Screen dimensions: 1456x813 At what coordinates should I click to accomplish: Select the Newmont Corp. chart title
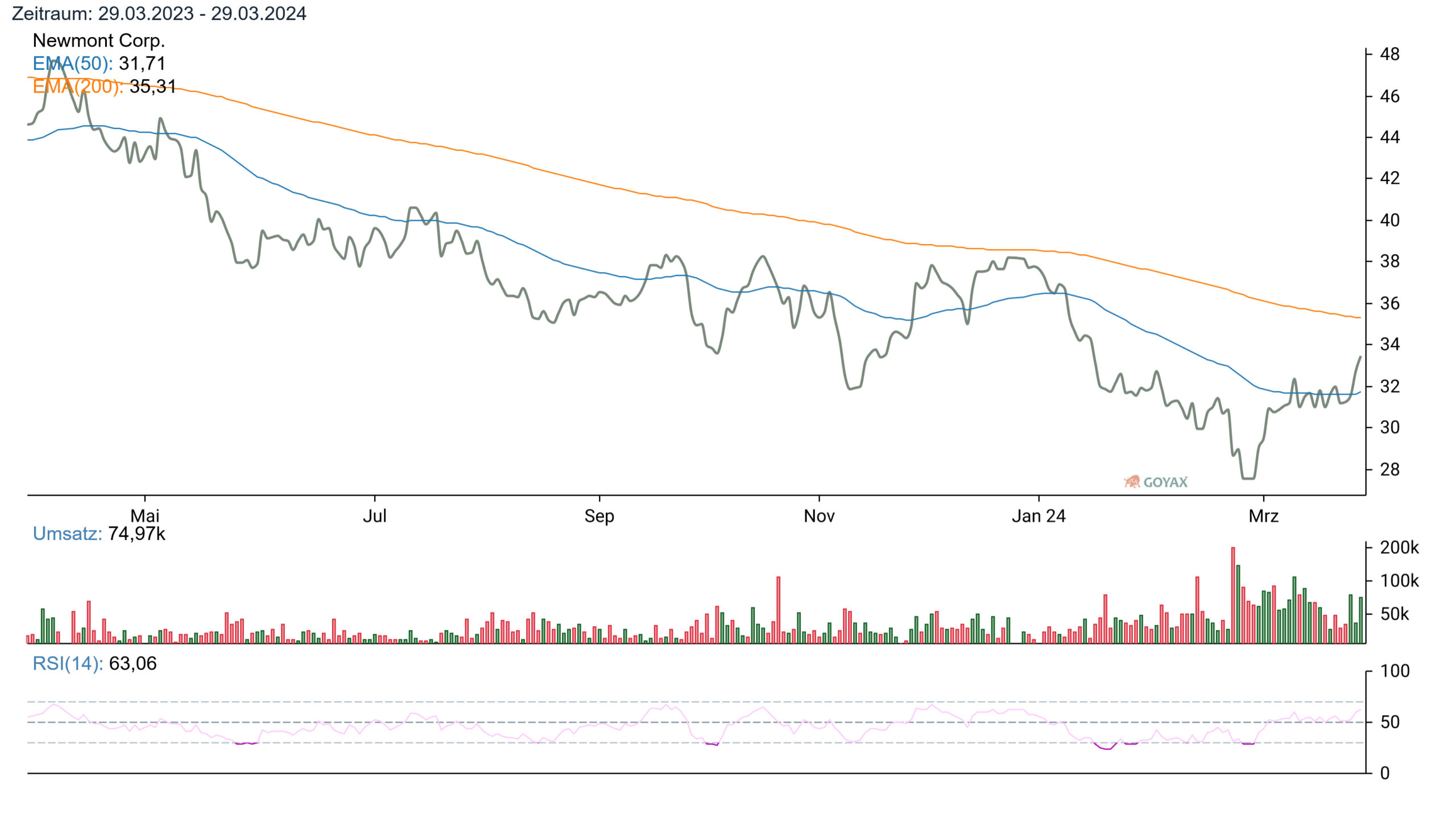pos(99,40)
